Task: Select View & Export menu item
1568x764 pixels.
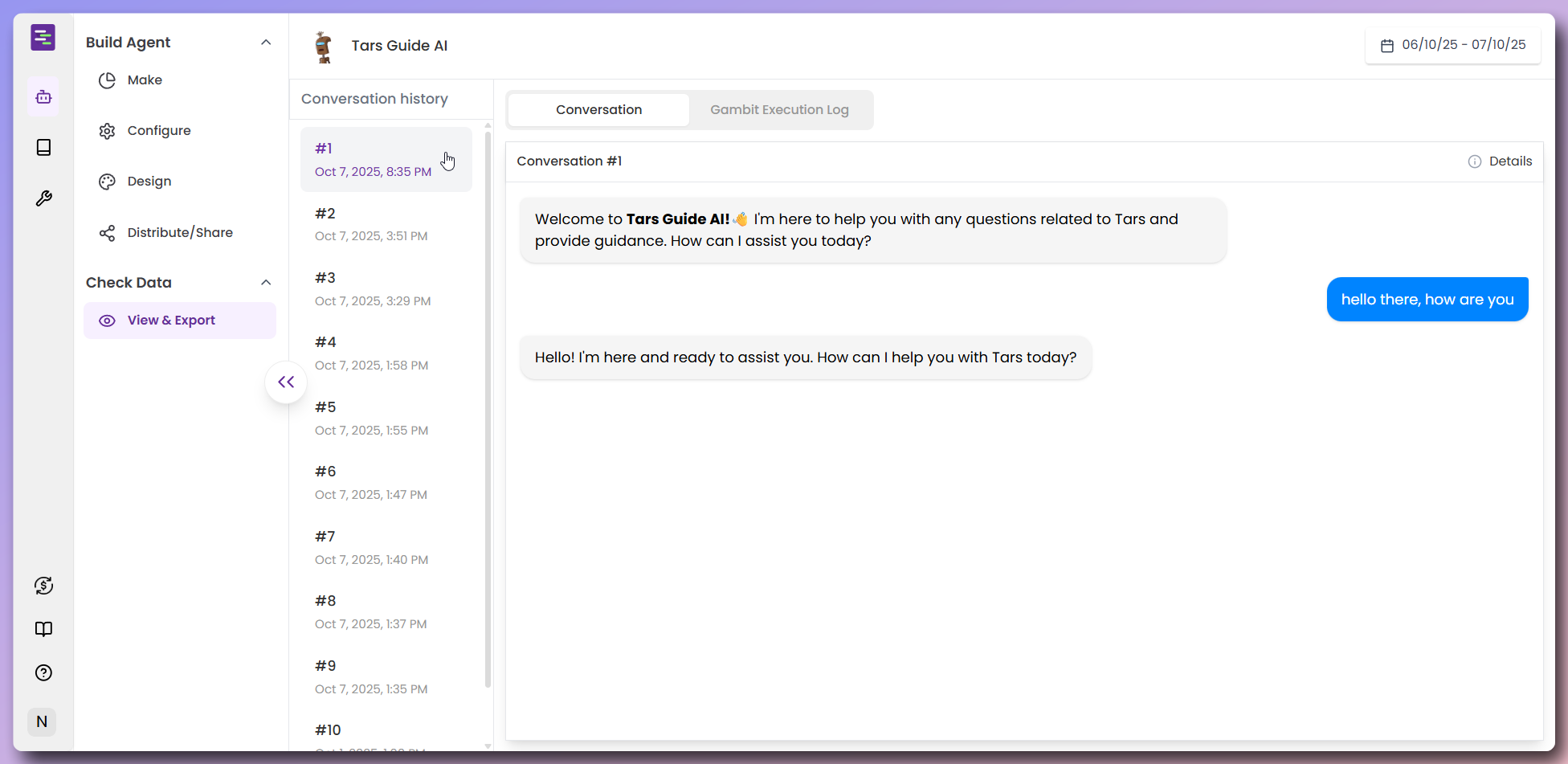Action: (180, 321)
